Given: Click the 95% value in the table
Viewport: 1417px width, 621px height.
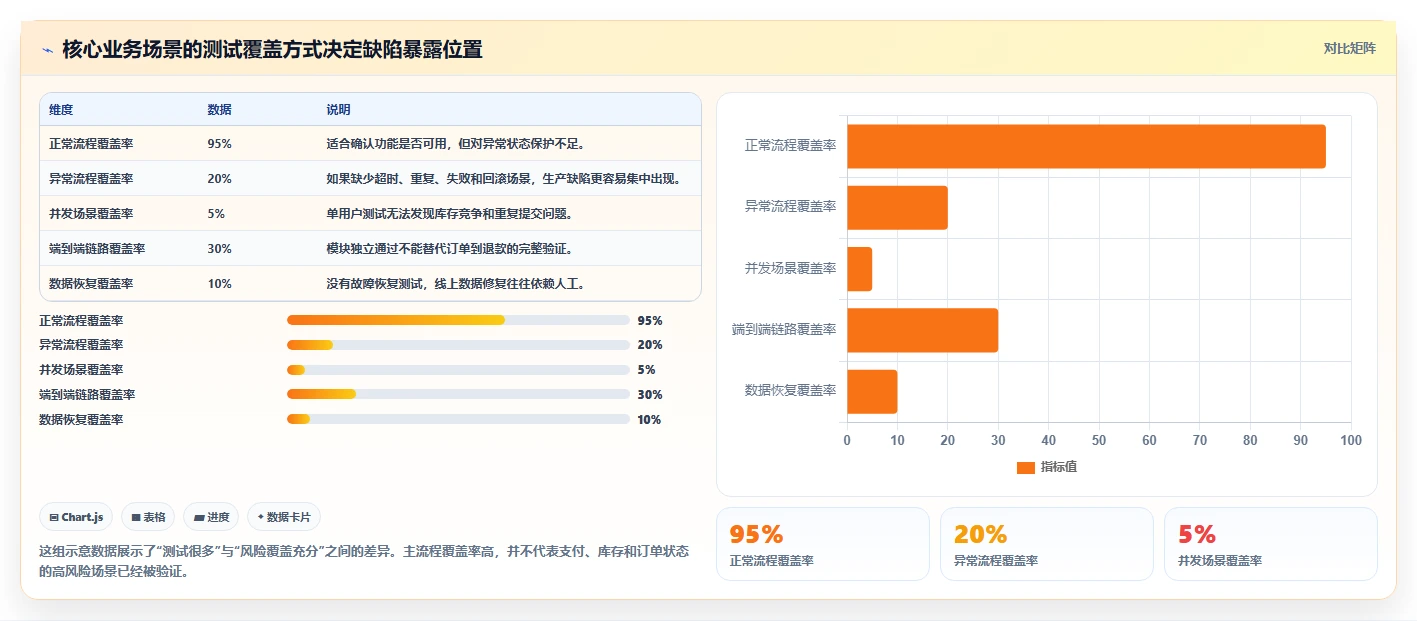Looking at the screenshot, I should tap(219, 144).
